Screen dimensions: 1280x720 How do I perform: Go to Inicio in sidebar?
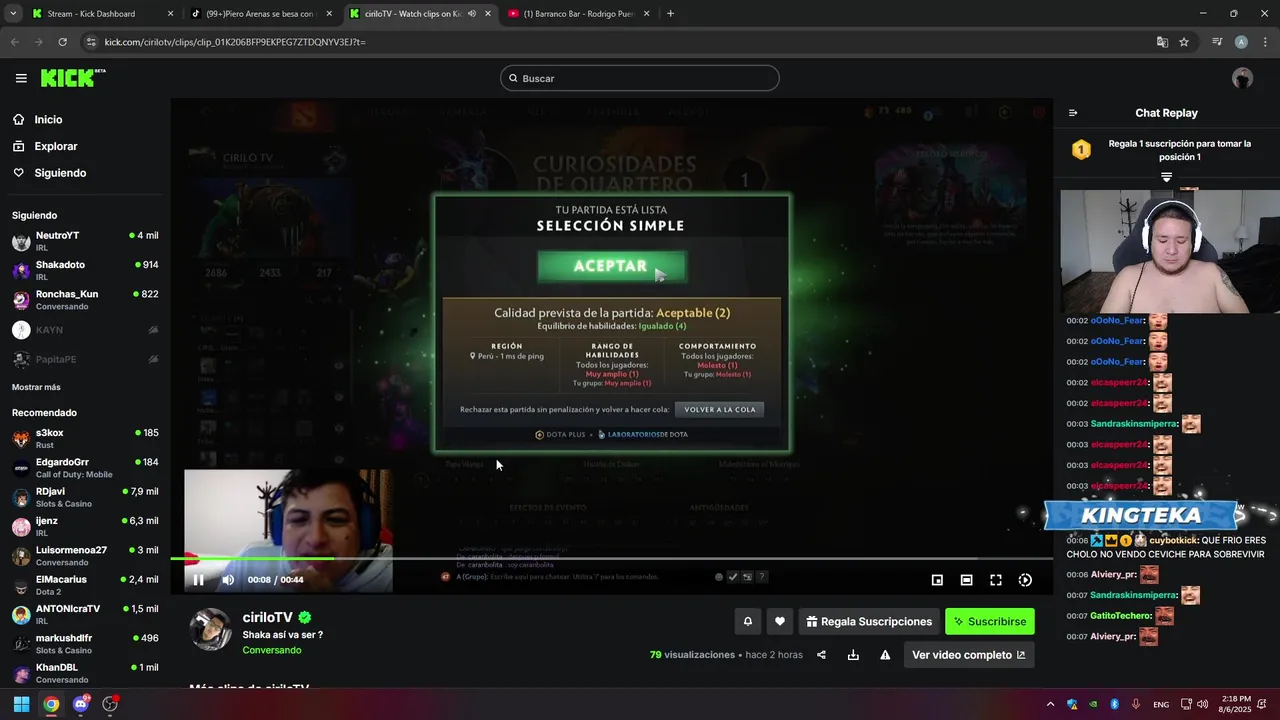[48, 120]
